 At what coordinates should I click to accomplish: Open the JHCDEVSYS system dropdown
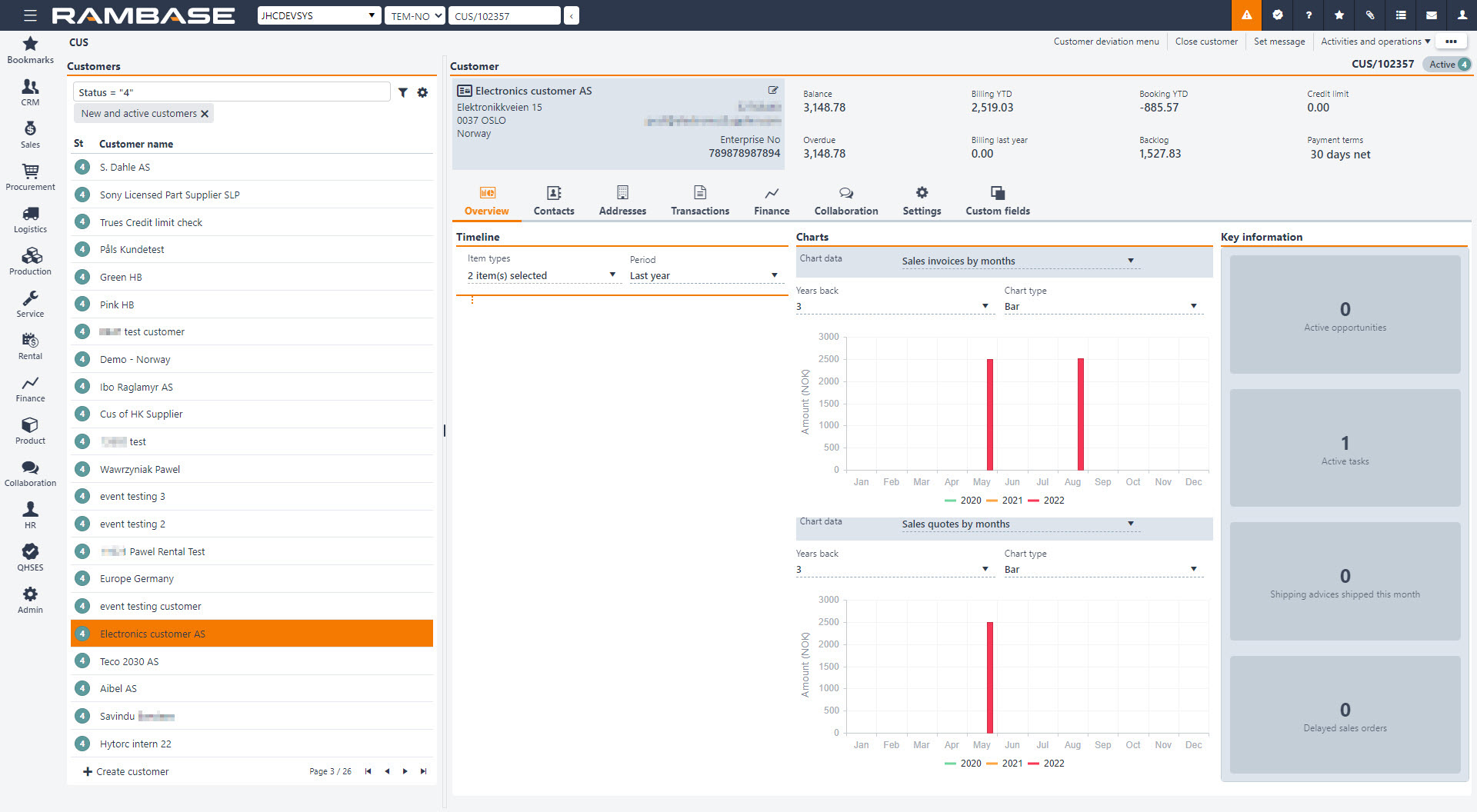(318, 15)
